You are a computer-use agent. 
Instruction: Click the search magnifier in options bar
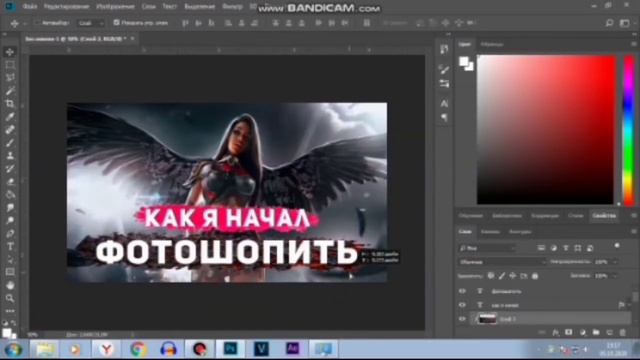(609, 23)
